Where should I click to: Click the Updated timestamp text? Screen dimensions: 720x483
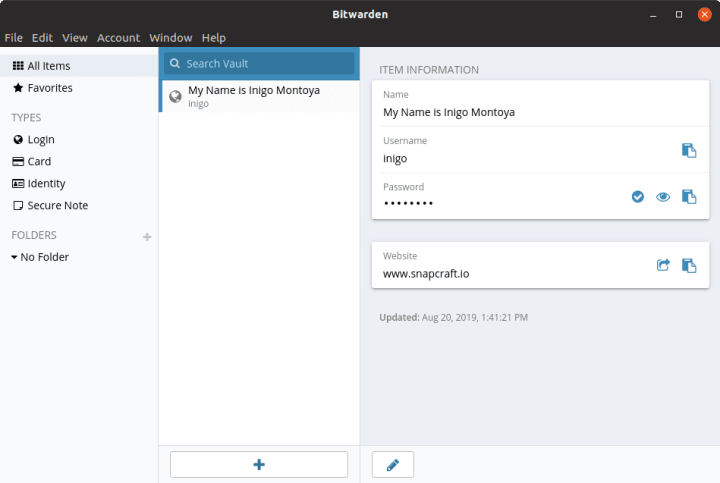(453, 317)
